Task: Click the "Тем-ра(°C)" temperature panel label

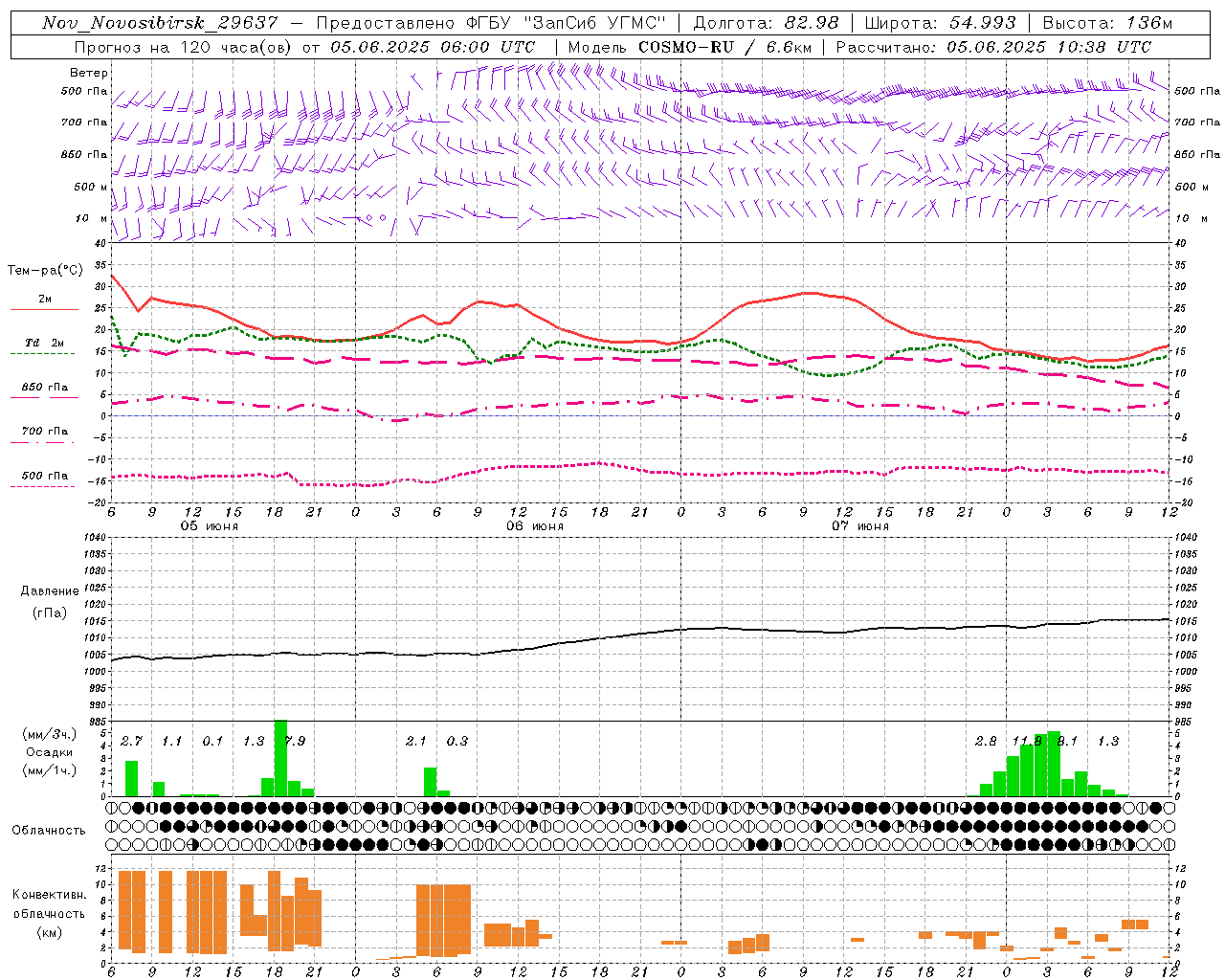Action: [x=45, y=271]
